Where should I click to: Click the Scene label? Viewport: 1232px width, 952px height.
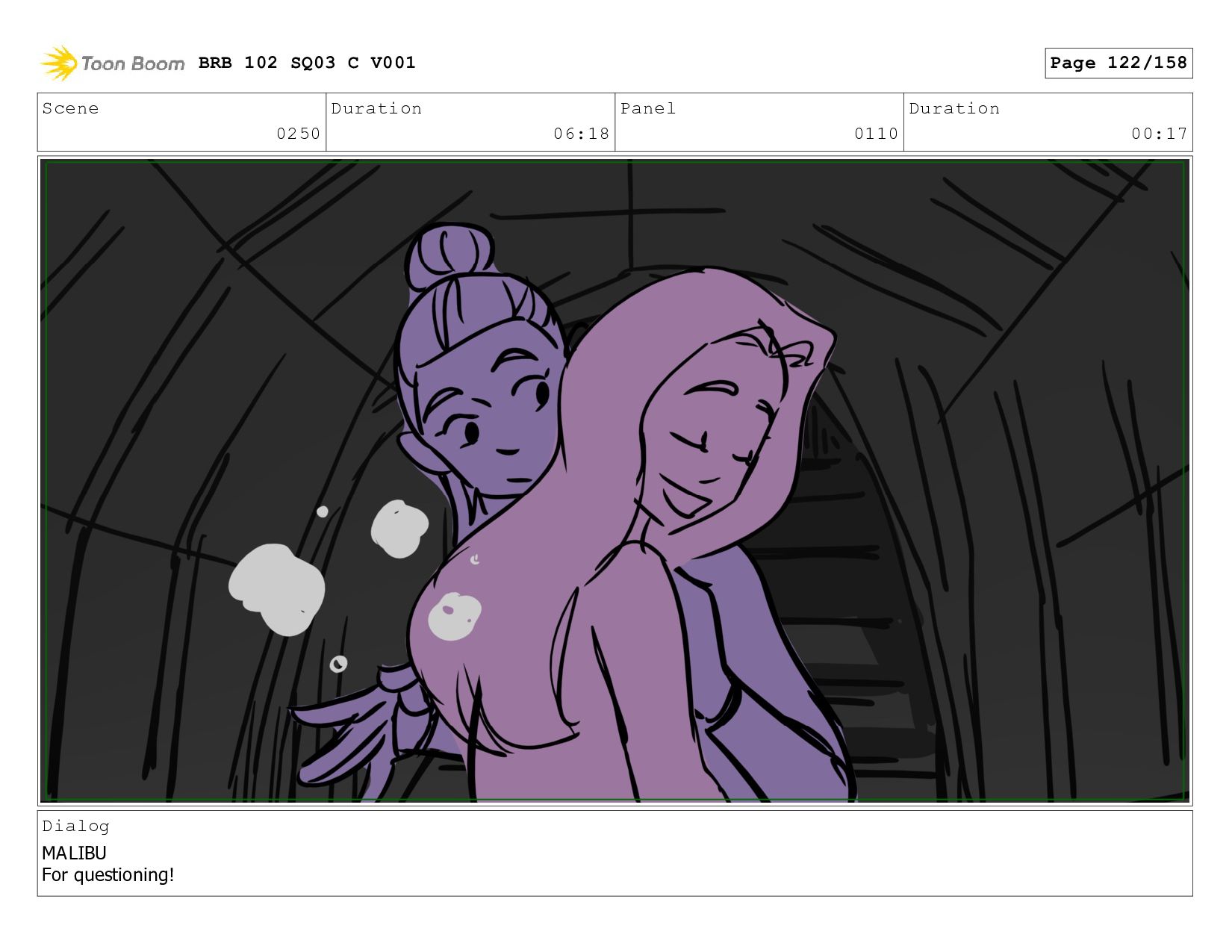[70, 108]
